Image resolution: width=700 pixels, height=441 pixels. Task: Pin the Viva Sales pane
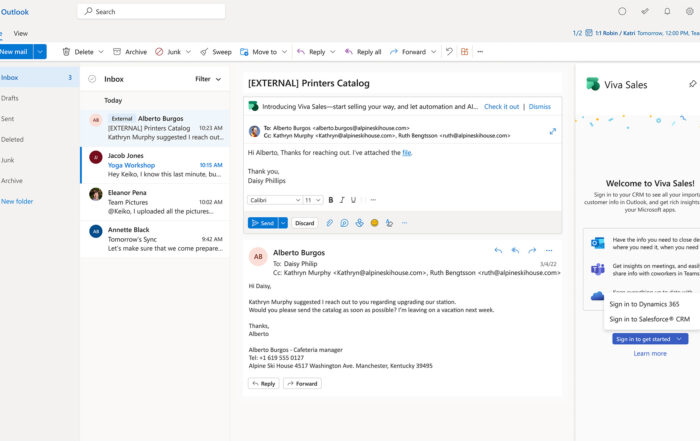[x=692, y=84]
